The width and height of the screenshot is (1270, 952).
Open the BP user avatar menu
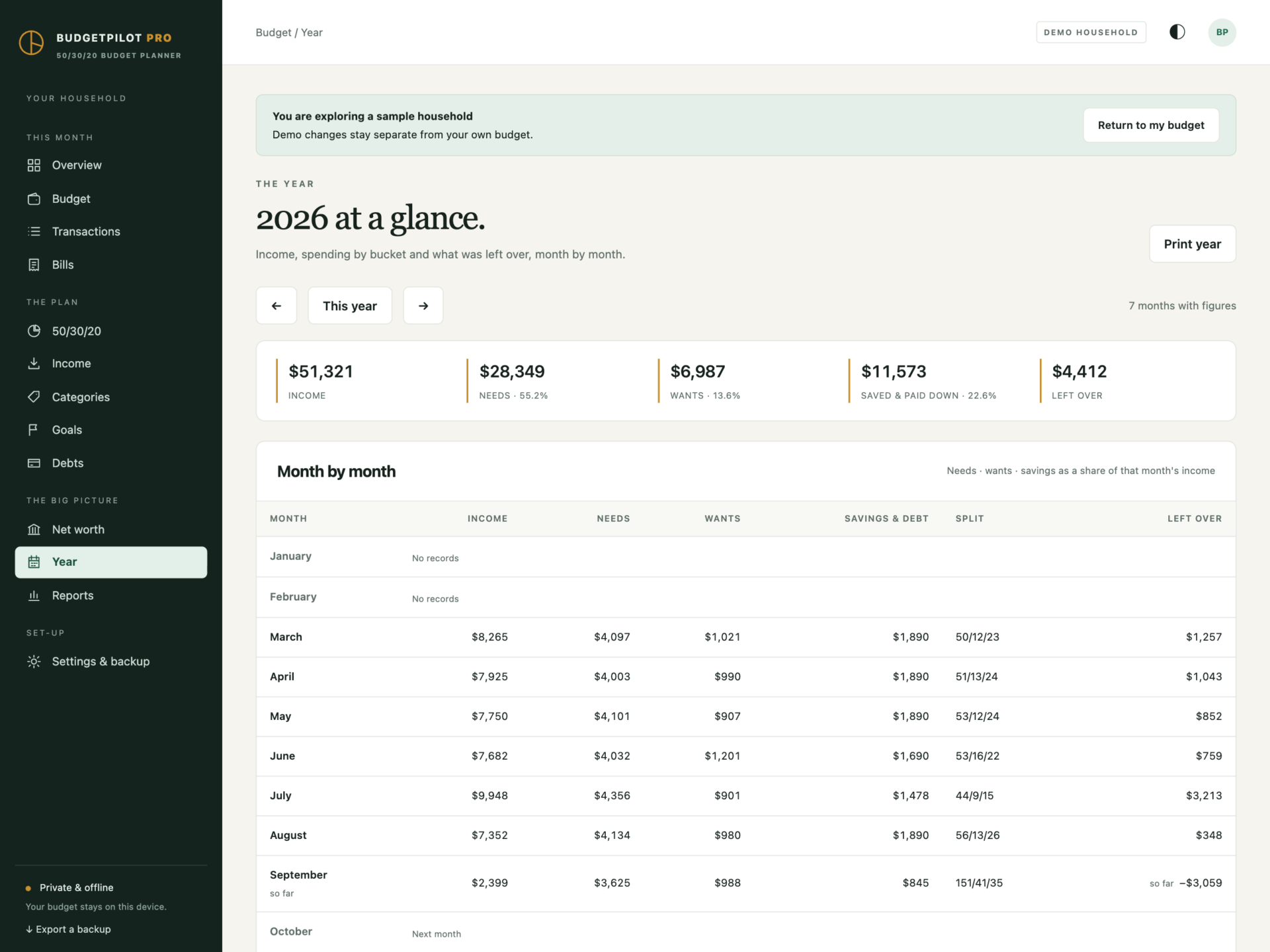point(1222,32)
